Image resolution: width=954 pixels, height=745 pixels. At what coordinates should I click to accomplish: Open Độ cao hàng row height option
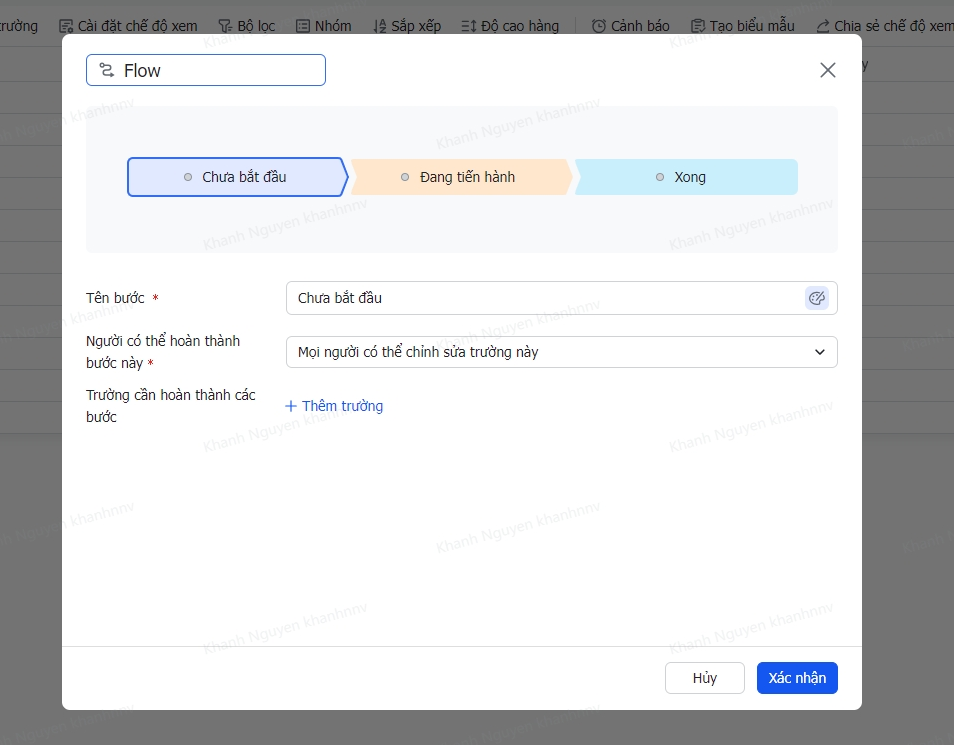[x=510, y=26]
